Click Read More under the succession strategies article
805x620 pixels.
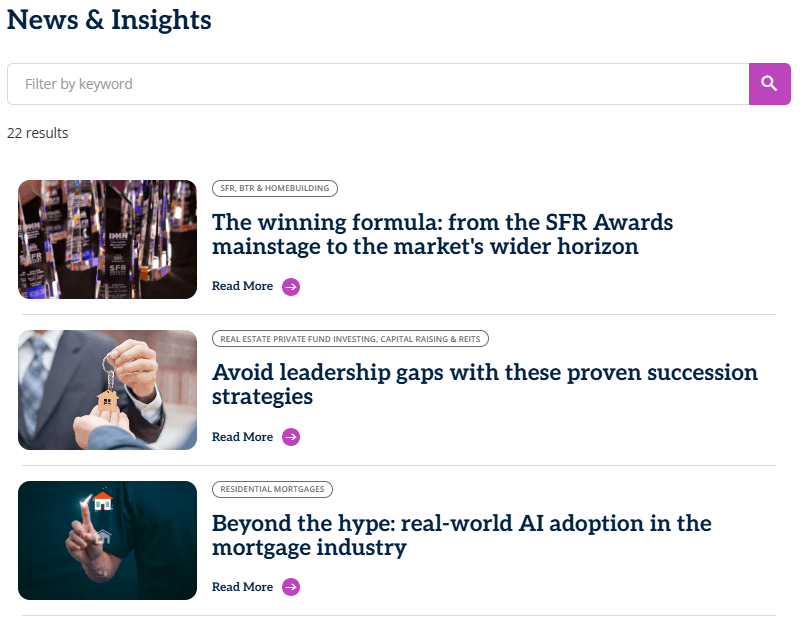click(x=242, y=437)
